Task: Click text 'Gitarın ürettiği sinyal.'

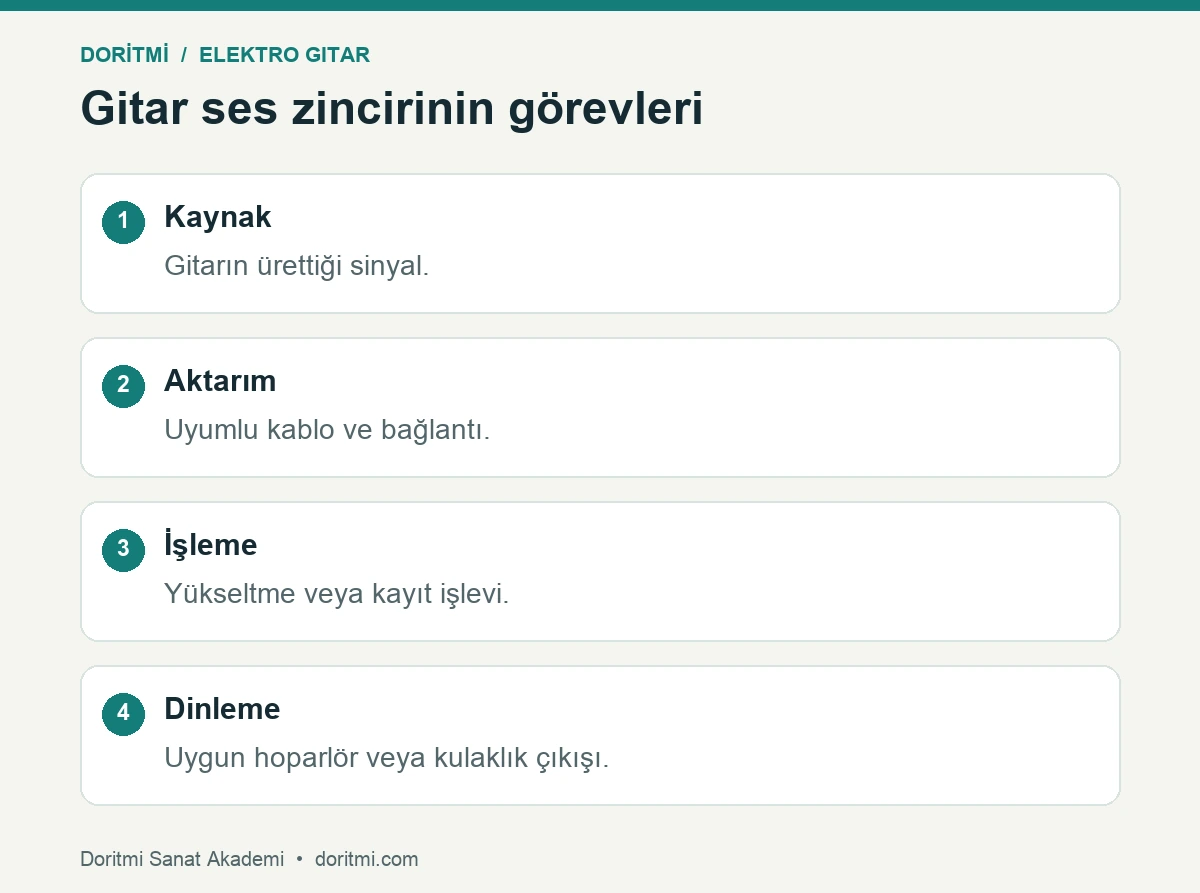Action: (x=296, y=267)
